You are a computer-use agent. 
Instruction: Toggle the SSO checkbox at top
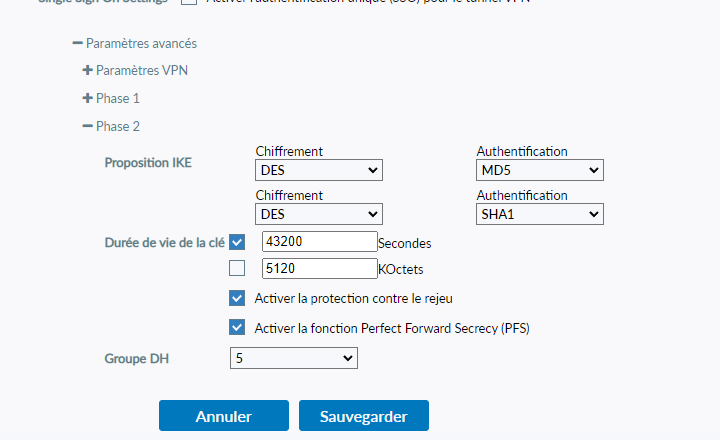click(x=189, y=2)
